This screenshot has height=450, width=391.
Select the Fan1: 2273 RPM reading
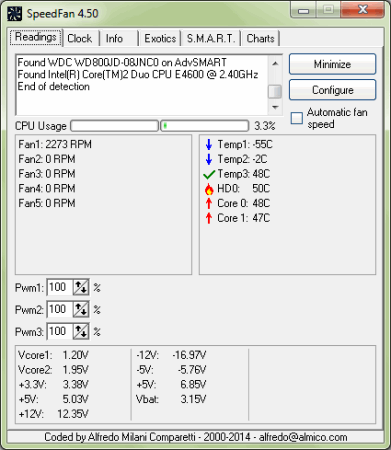point(55,144)
